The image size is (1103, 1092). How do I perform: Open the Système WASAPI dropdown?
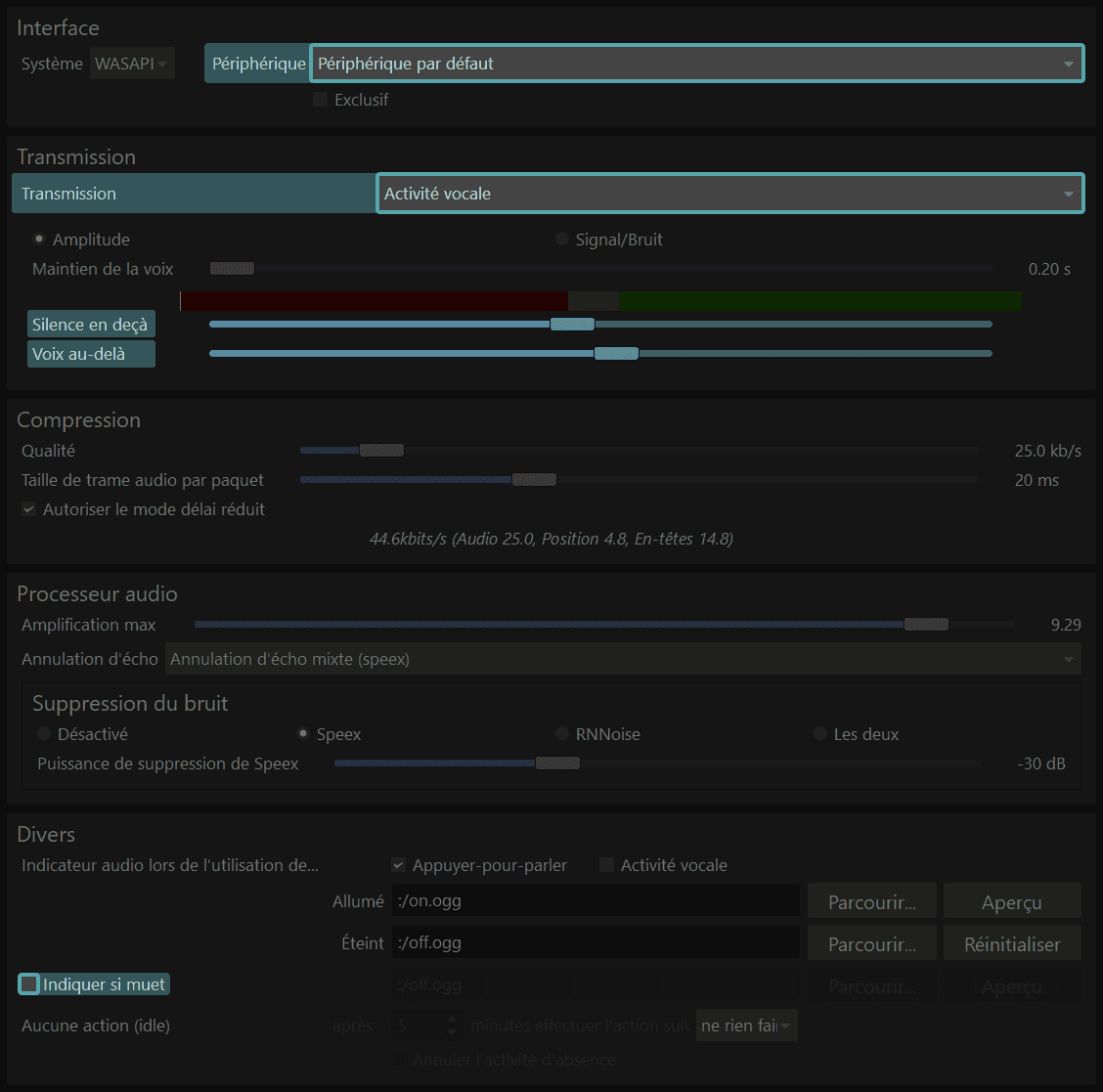[x=132, y=64]
